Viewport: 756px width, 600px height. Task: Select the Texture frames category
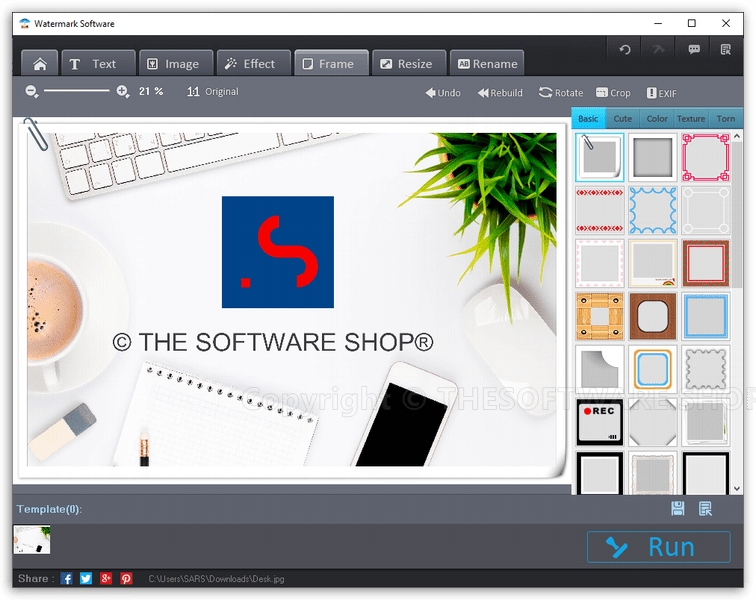click(691, 119)
